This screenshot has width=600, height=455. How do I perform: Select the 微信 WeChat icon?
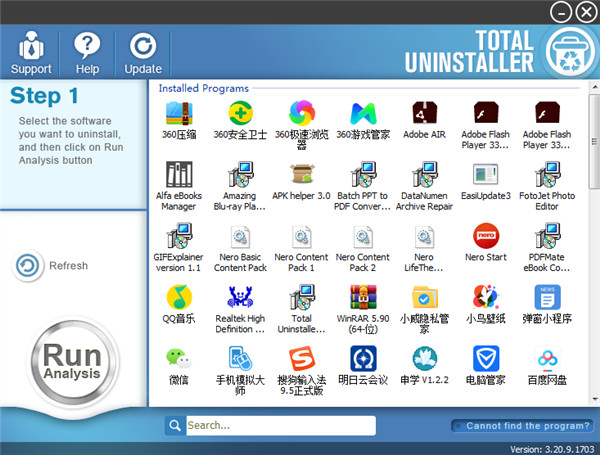[179, 358]
